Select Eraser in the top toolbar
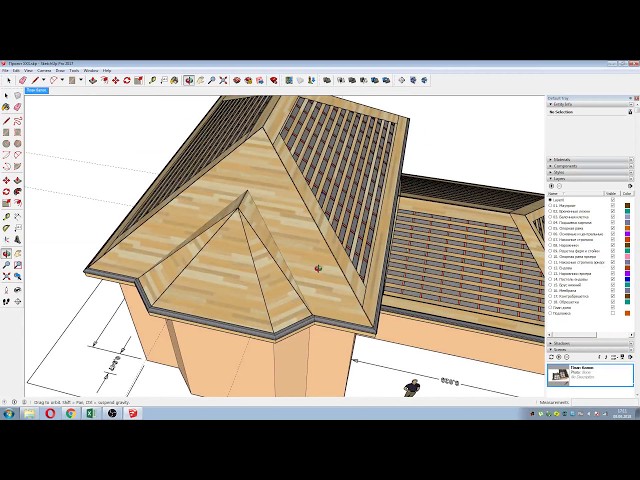Viewport: 640px width, 480px height. (x=23, y=80)
